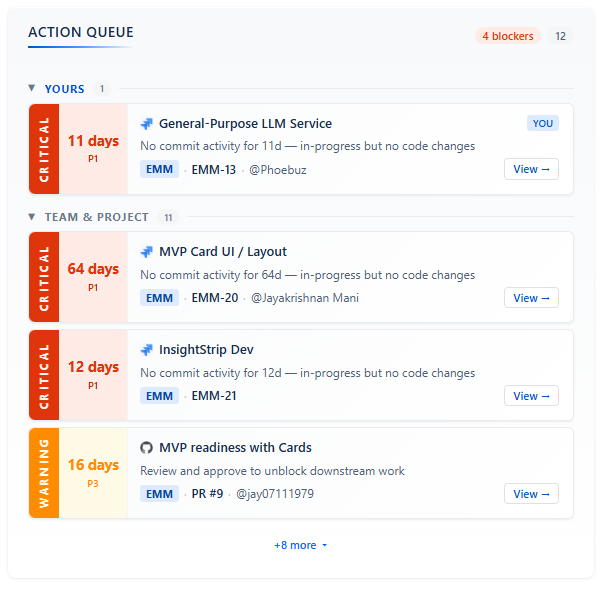Click the YOURS count badge showing 1

pos(102,89)
